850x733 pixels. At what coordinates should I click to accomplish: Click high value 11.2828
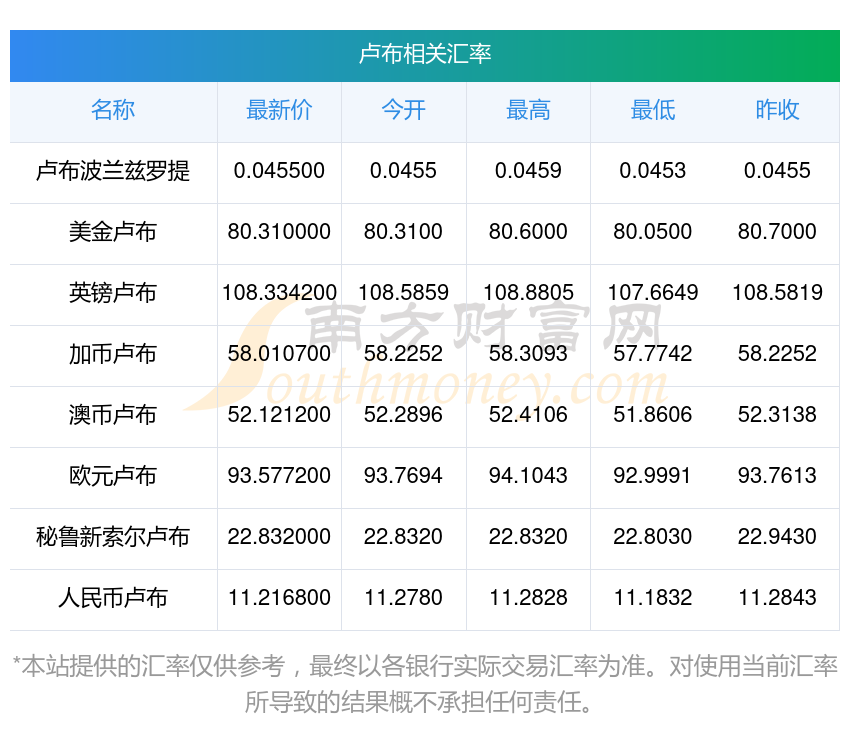click(x=528, y=598)
